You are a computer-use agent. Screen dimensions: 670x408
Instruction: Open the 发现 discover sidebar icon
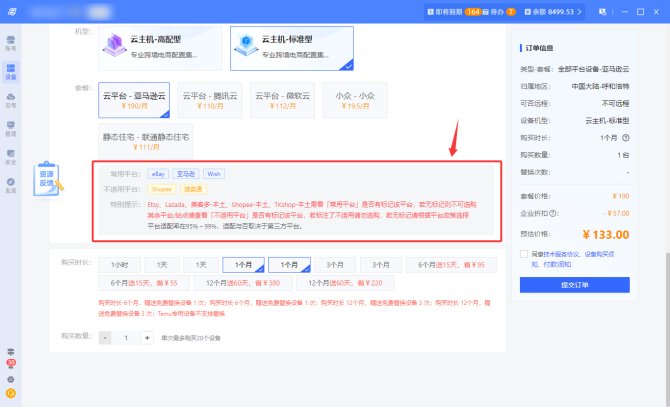(x=11, y=185)
